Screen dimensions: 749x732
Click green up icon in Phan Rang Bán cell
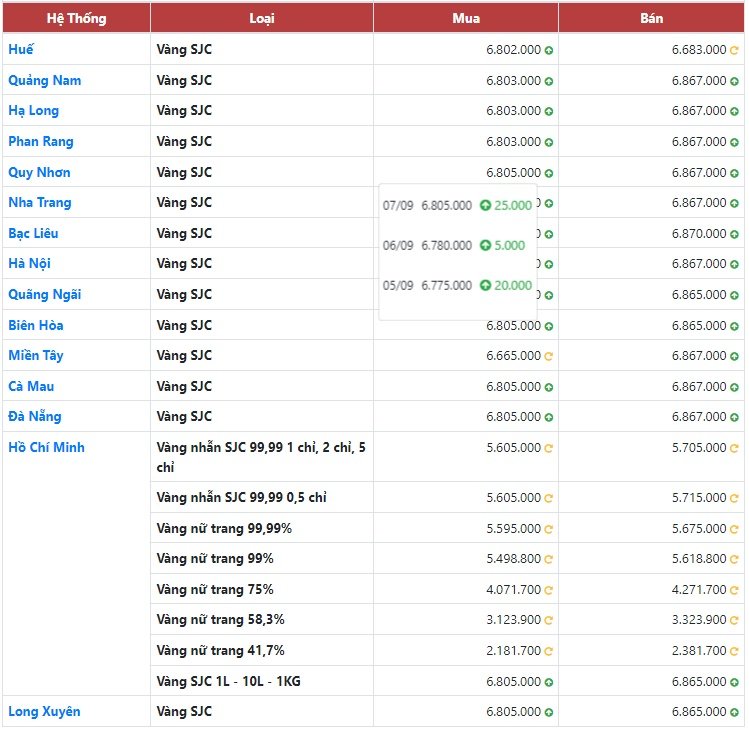[734, 142]
